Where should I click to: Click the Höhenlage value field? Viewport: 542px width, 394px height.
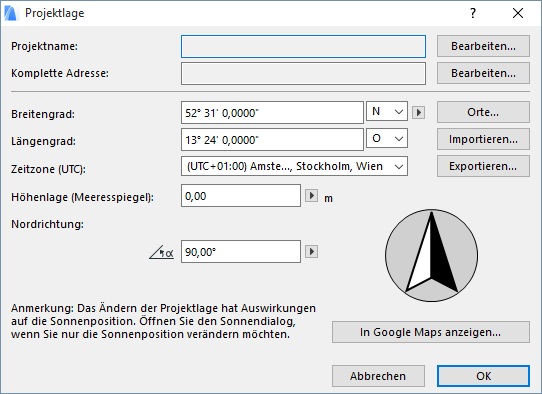click(x=241, y=196)
